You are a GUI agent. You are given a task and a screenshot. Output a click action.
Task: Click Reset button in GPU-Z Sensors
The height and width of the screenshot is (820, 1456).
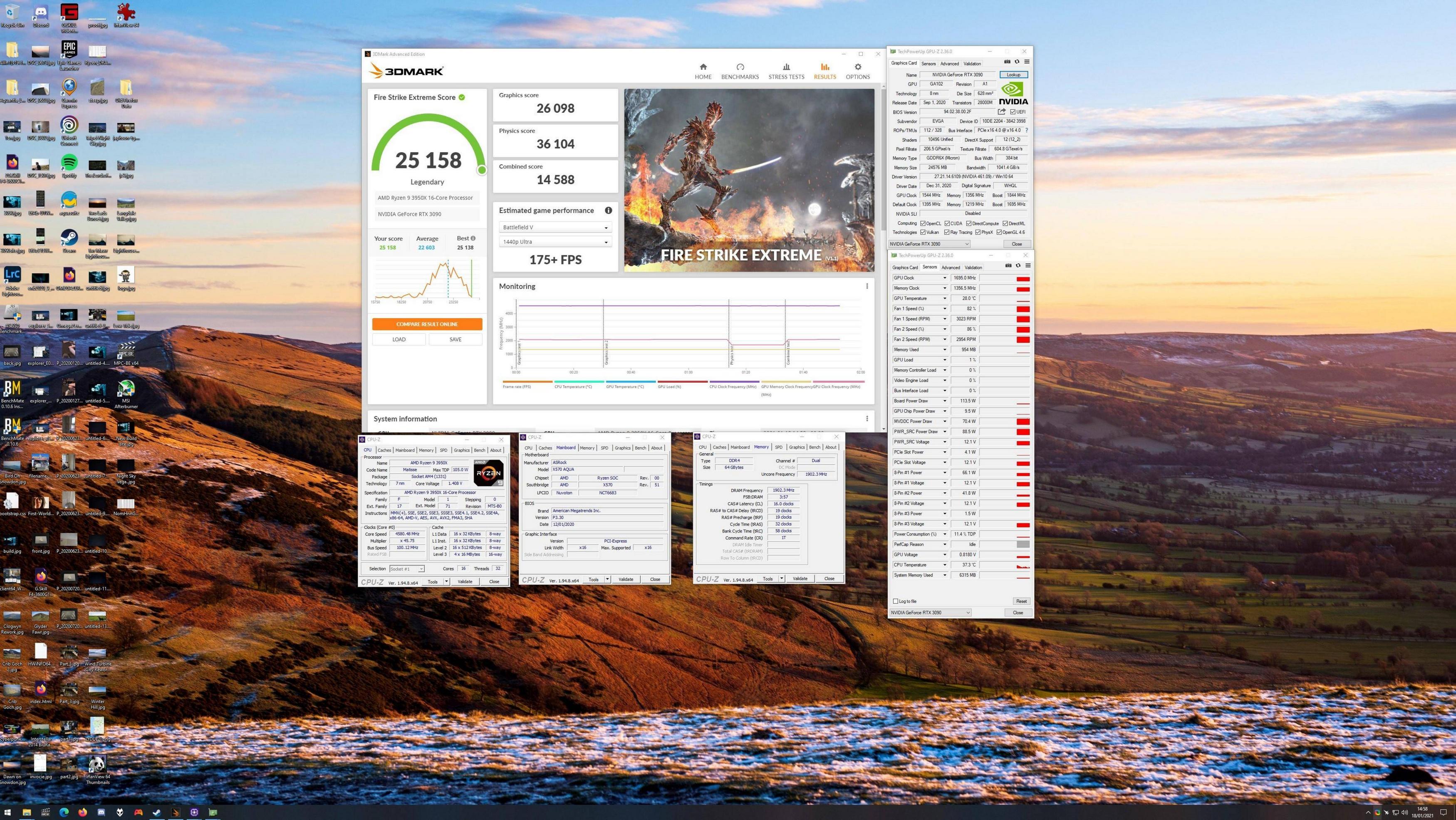click(x=1021, y=601)
